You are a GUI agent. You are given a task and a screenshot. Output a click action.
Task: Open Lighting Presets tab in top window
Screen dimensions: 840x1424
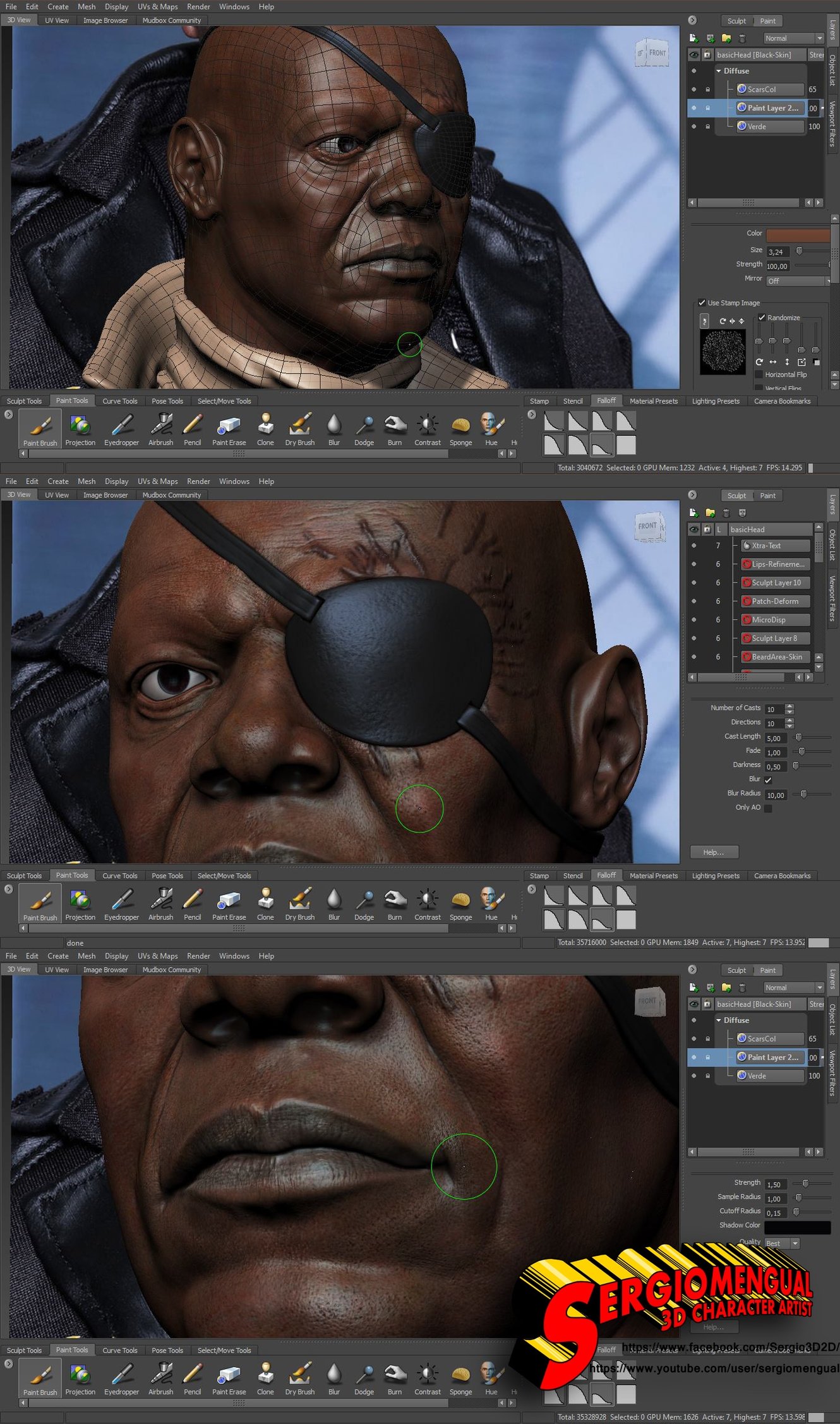tap(716, 401)
